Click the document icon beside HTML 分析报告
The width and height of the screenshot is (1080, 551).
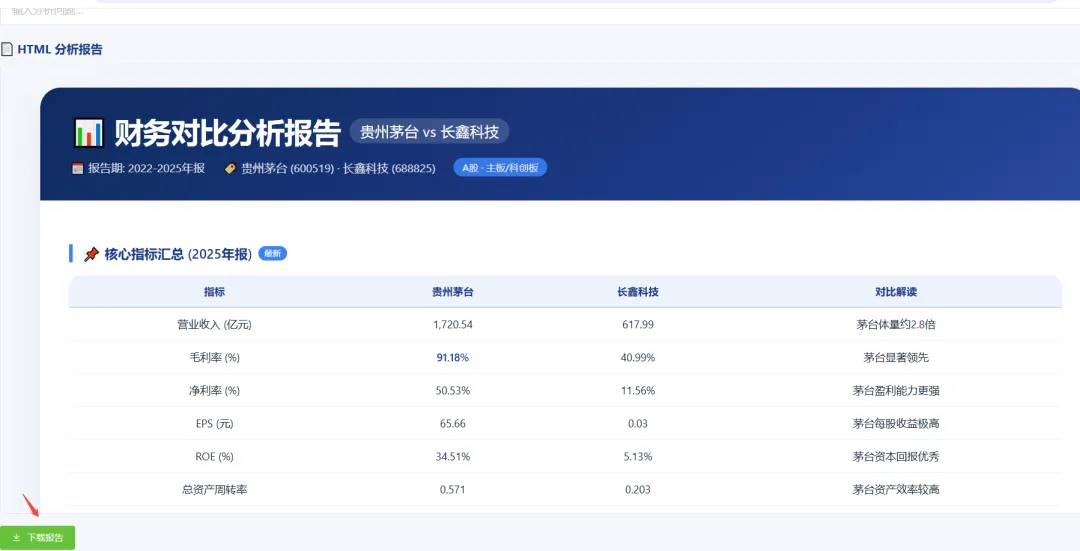point(7,50)
